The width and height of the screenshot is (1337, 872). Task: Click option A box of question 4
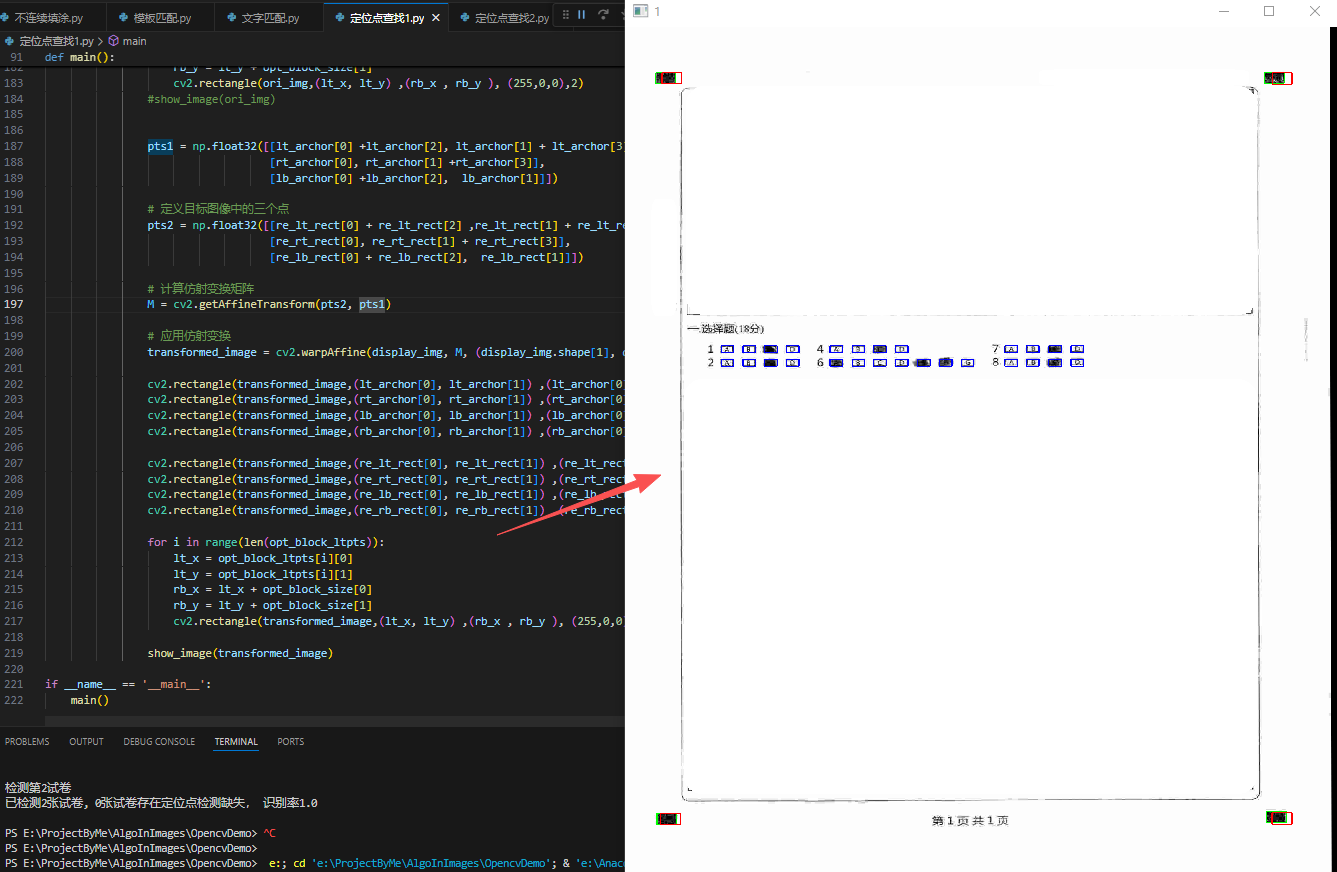[837, 349]
